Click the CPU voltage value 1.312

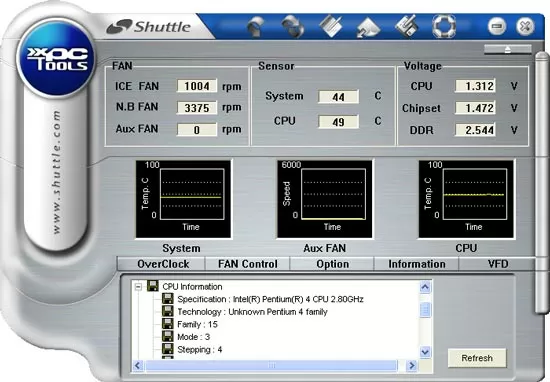(x=475, y=86)
